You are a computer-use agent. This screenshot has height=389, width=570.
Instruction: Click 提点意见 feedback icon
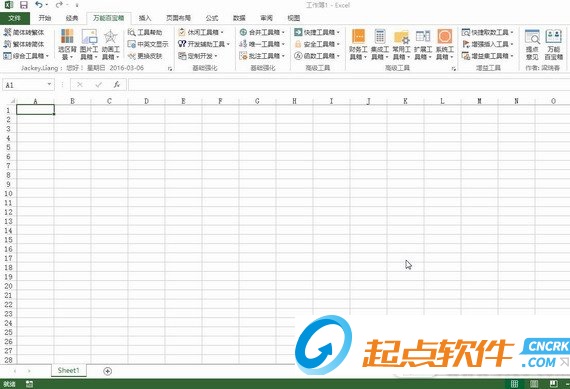532,44
